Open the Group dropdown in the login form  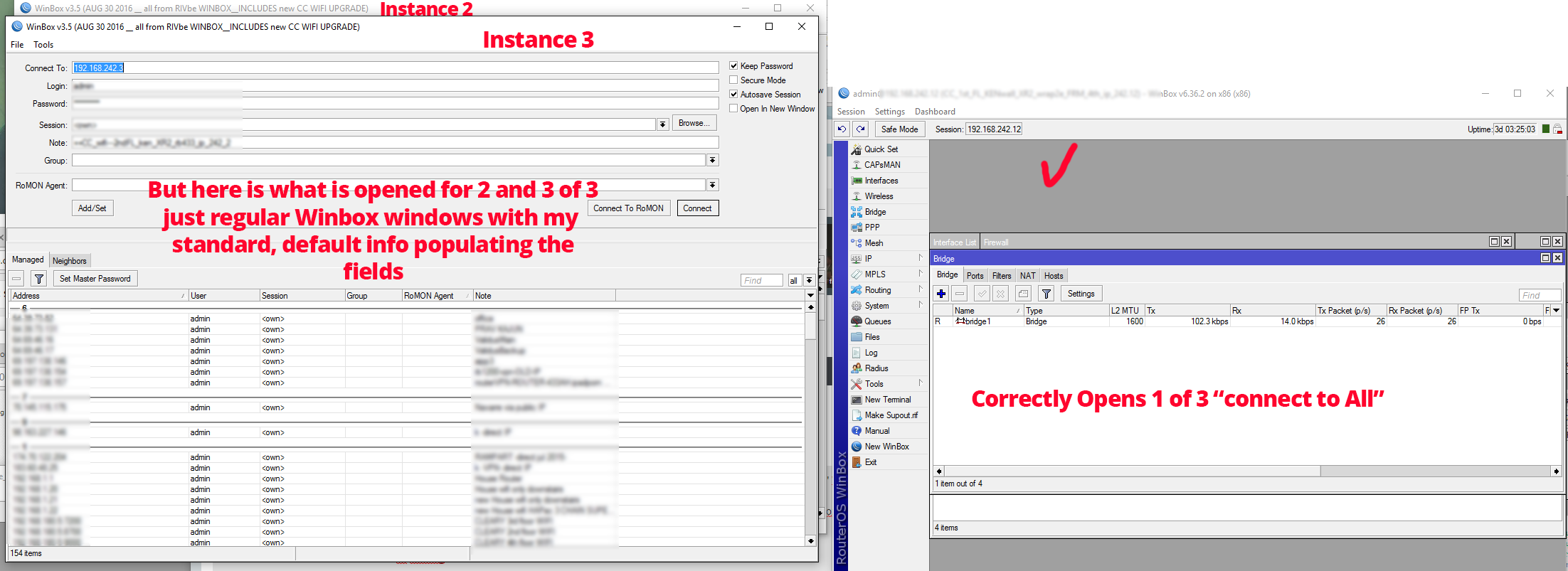click(x=713, y=161)
